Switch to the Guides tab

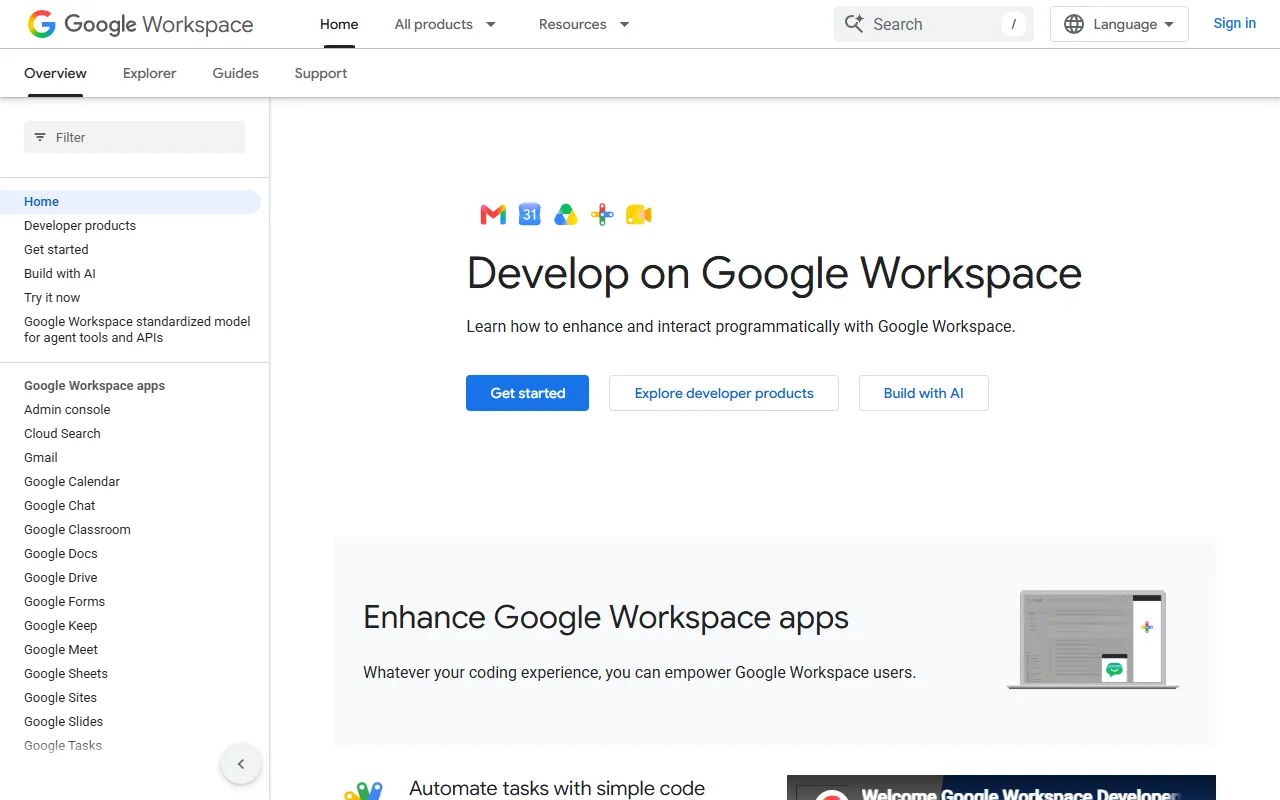(x=236, y=73)
